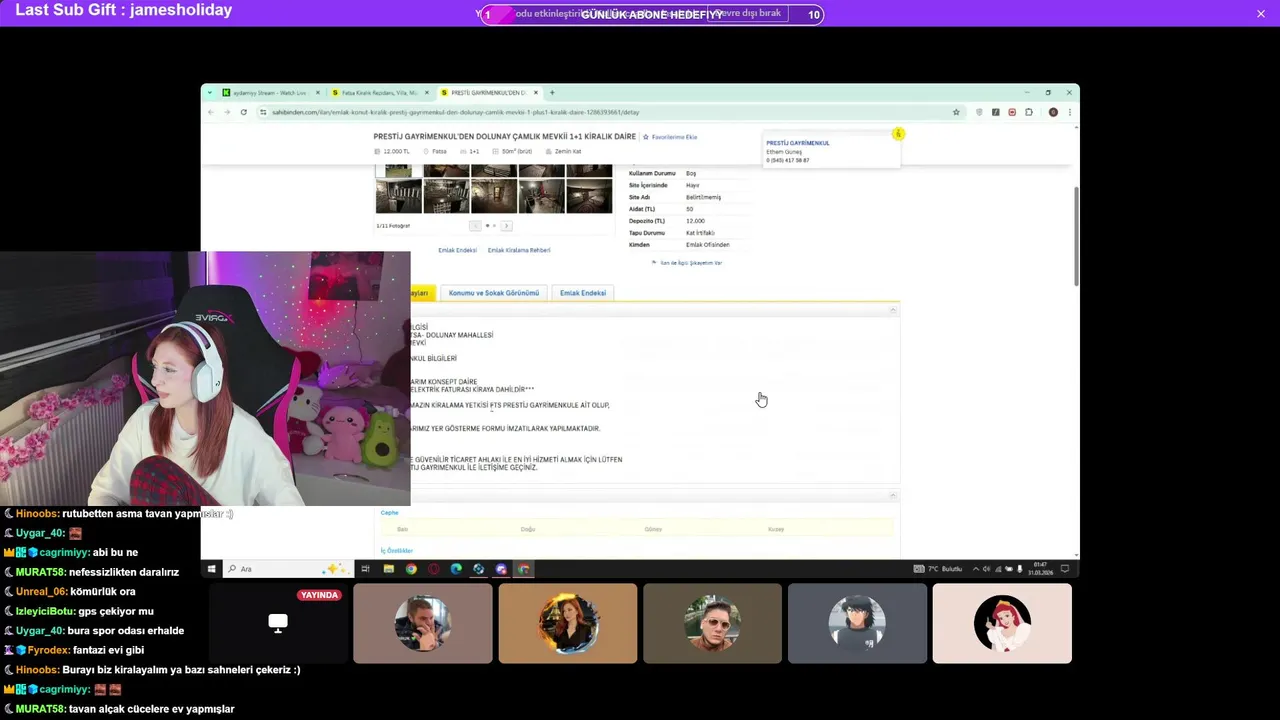Open the Windows Start menu

pyautogui.click(x=211, y=569)
